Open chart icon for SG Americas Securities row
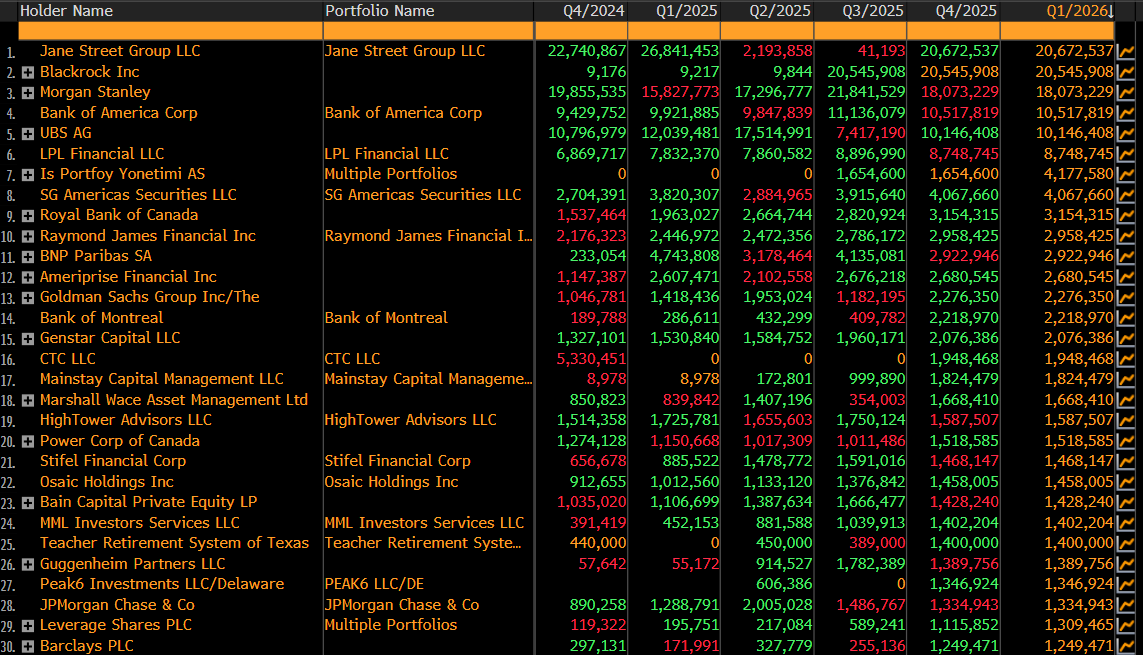Screen dimensions: 1143x655 click(1126, 195)
